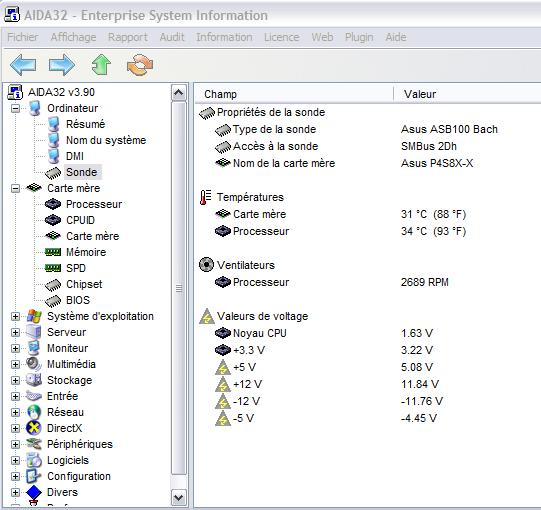Screen dimensions: 541x510
Task: Open the Affichage menu
Action: (x=73, y=37)
